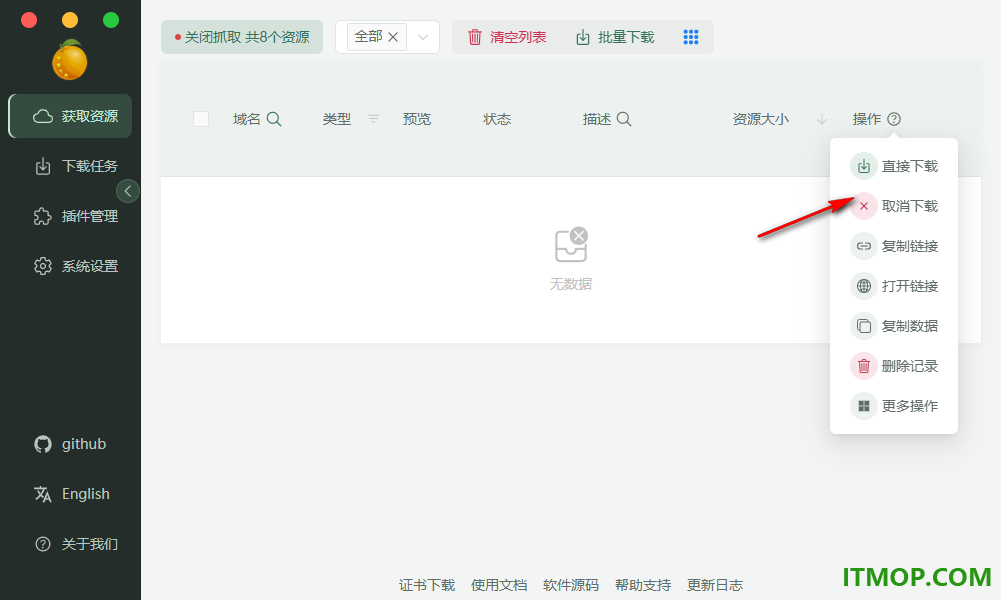Choose 直接下载 from the popup menu
Viewport: 1001px width, 600px height.
[894, 167]
